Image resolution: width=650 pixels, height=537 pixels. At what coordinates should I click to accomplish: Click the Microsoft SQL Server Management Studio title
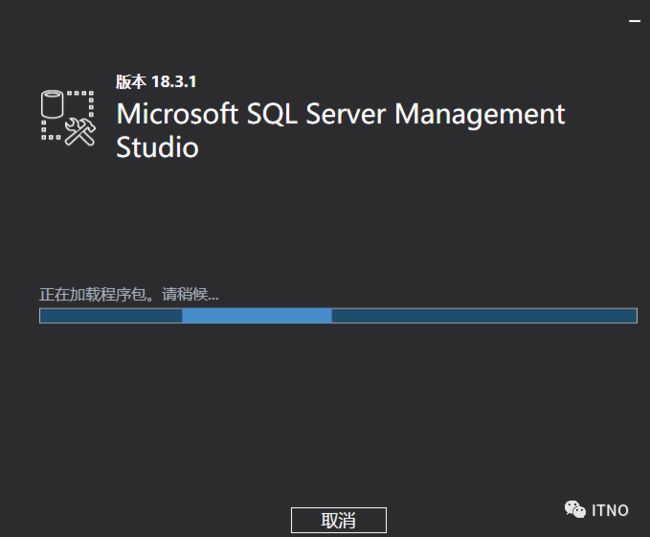(340, 130)
